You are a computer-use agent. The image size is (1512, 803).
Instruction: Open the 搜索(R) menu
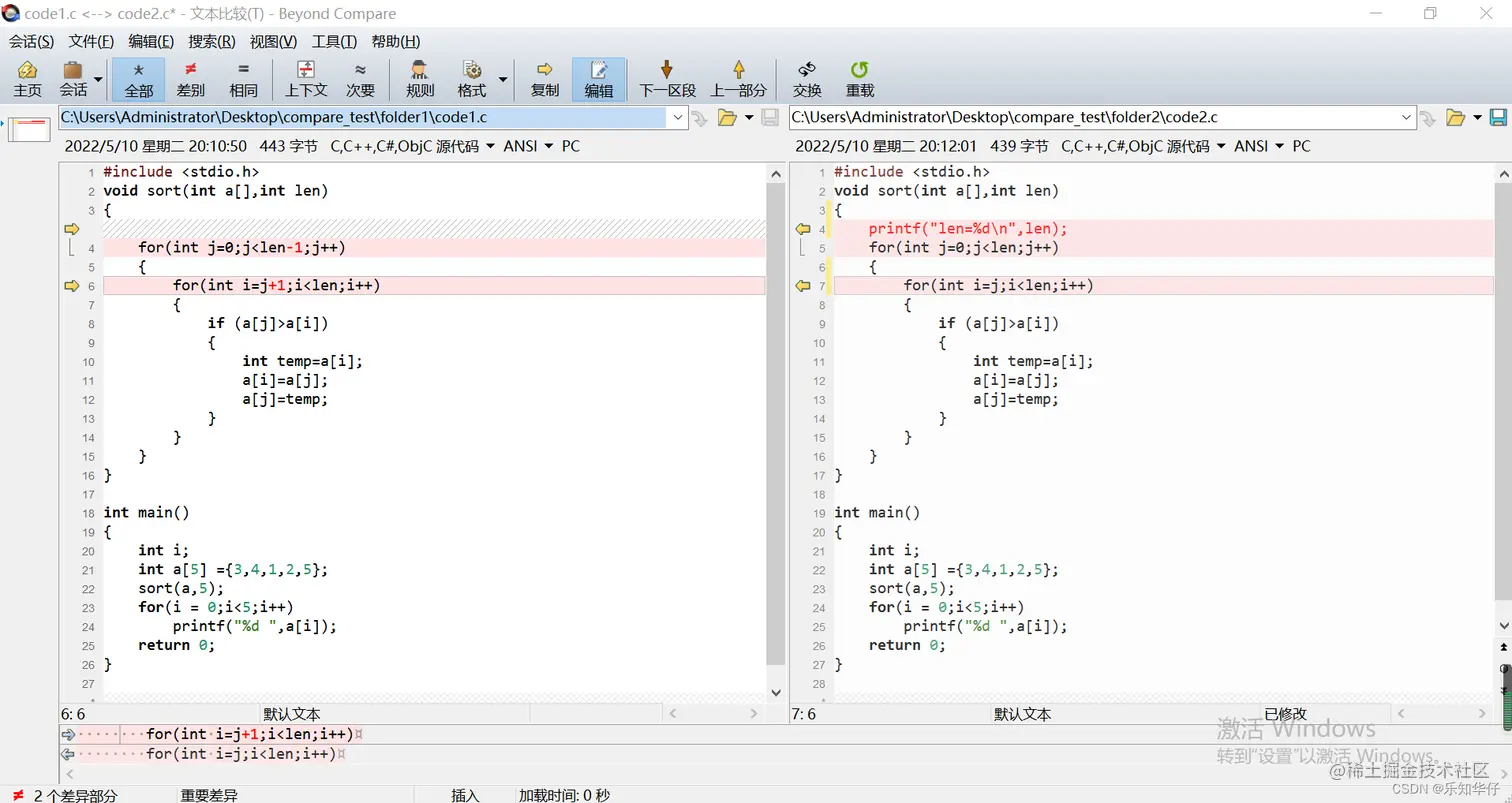[212, 41]
